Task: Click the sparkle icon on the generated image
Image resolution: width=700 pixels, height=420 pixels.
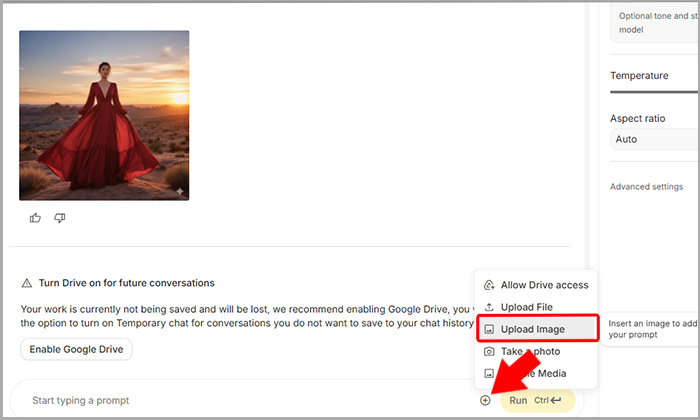Action: [178, 190]
